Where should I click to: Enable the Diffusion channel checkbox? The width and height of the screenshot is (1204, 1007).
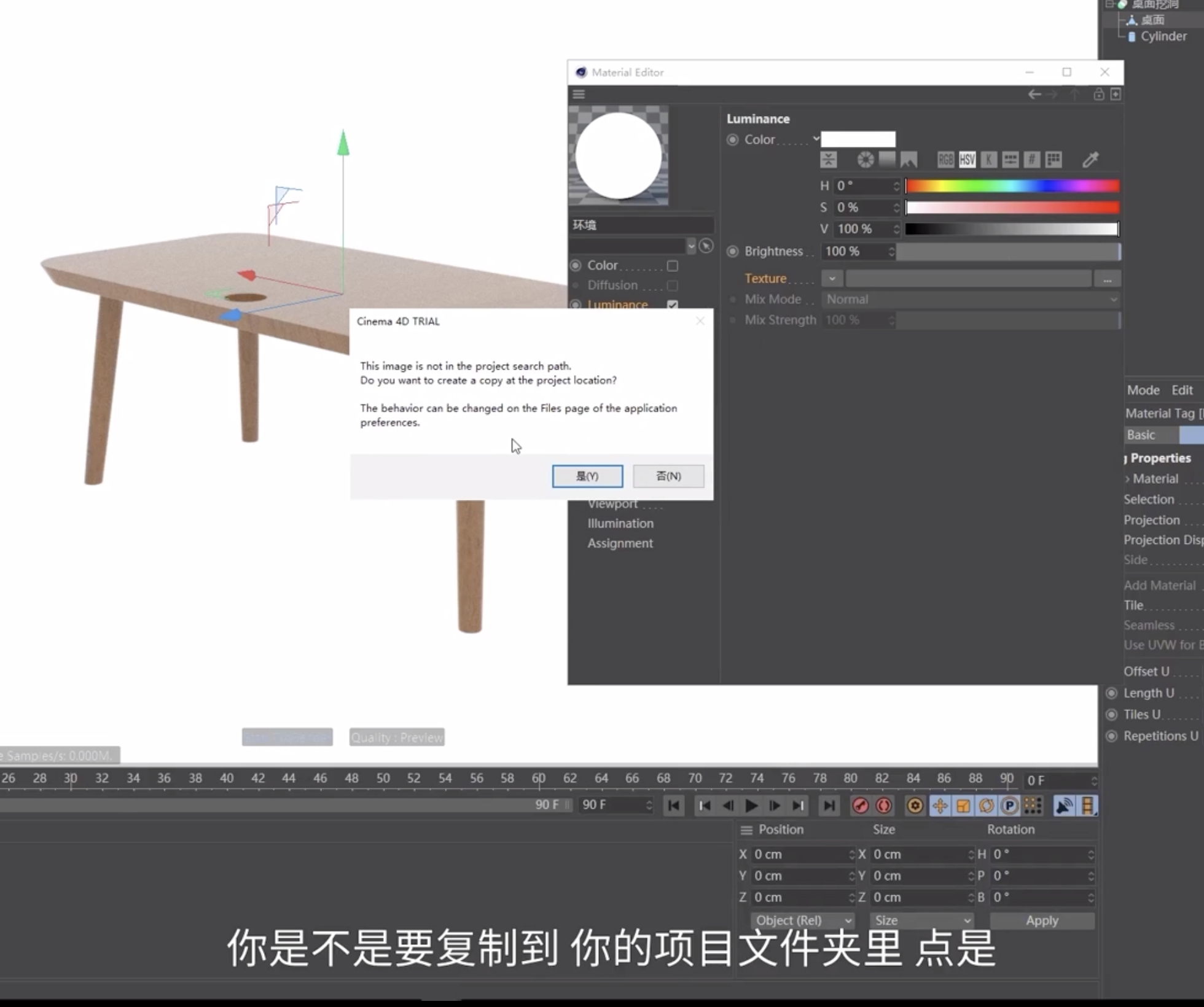(x=673, y=286)
